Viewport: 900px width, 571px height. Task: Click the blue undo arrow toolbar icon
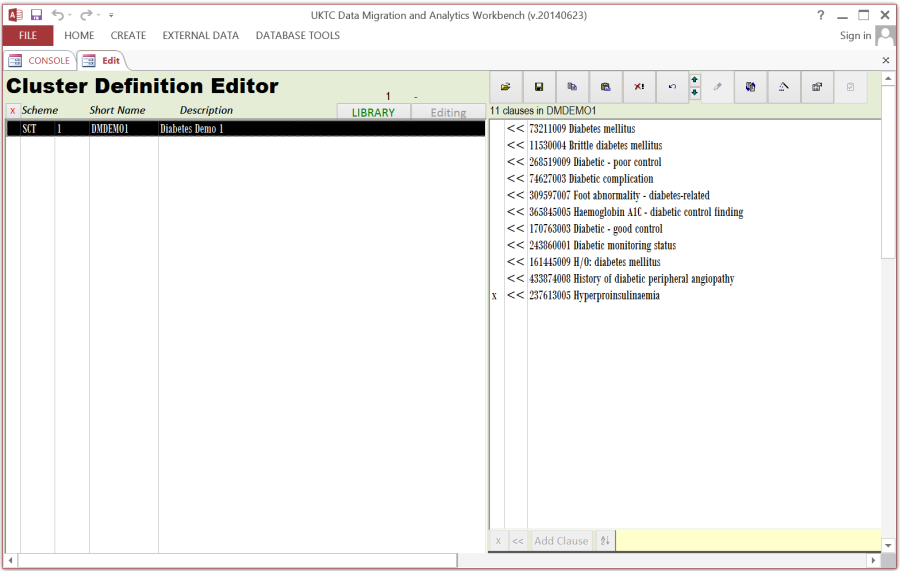coord(672,87)
